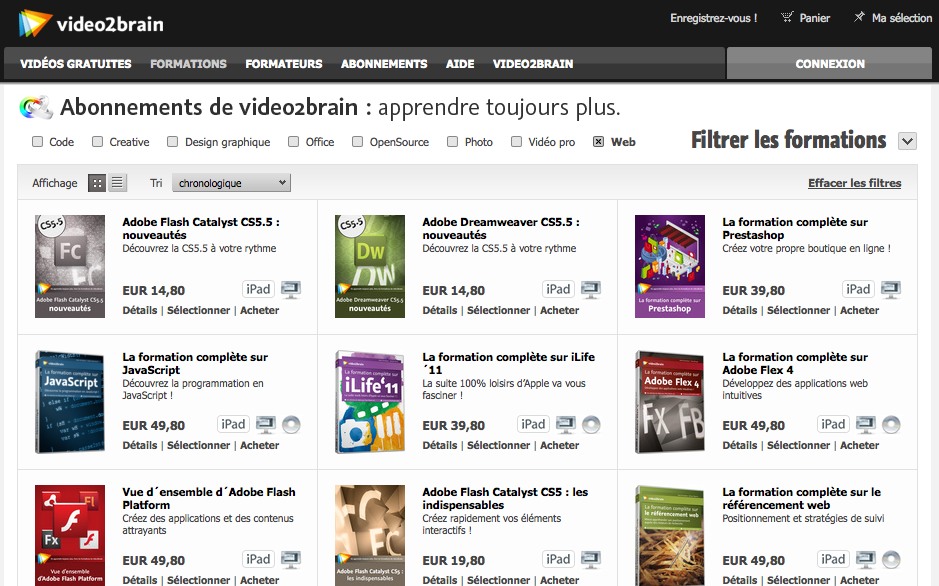Click iPad badge for Adobe Flex 4

point(833,424)
